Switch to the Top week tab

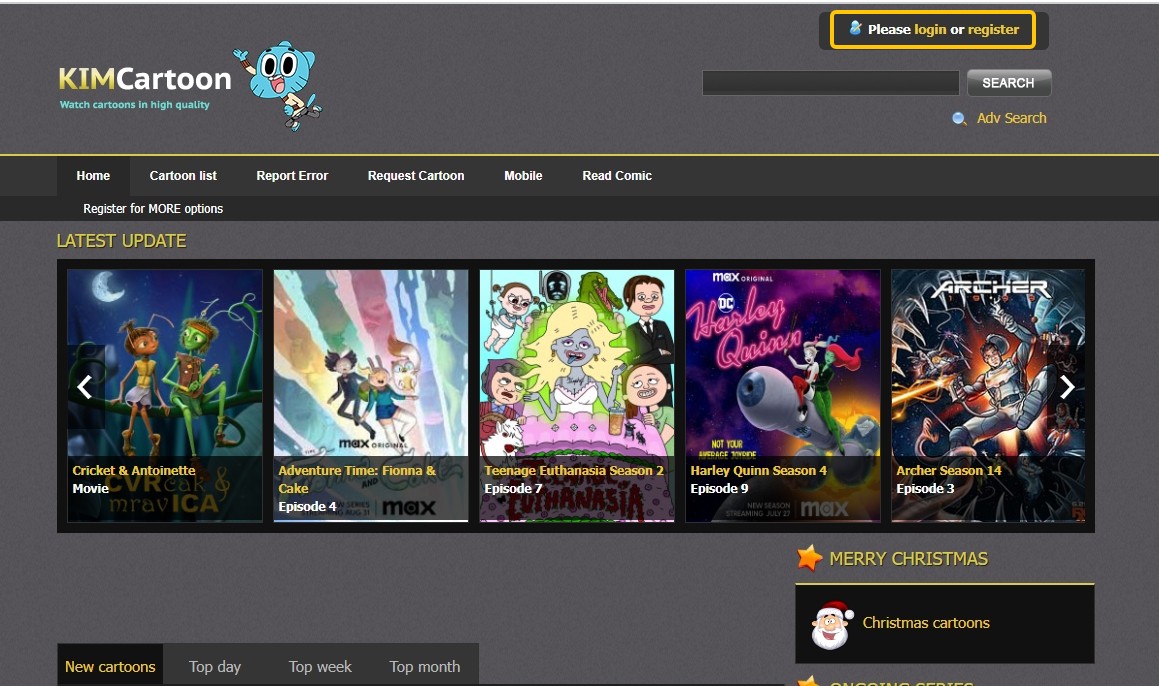320,666
